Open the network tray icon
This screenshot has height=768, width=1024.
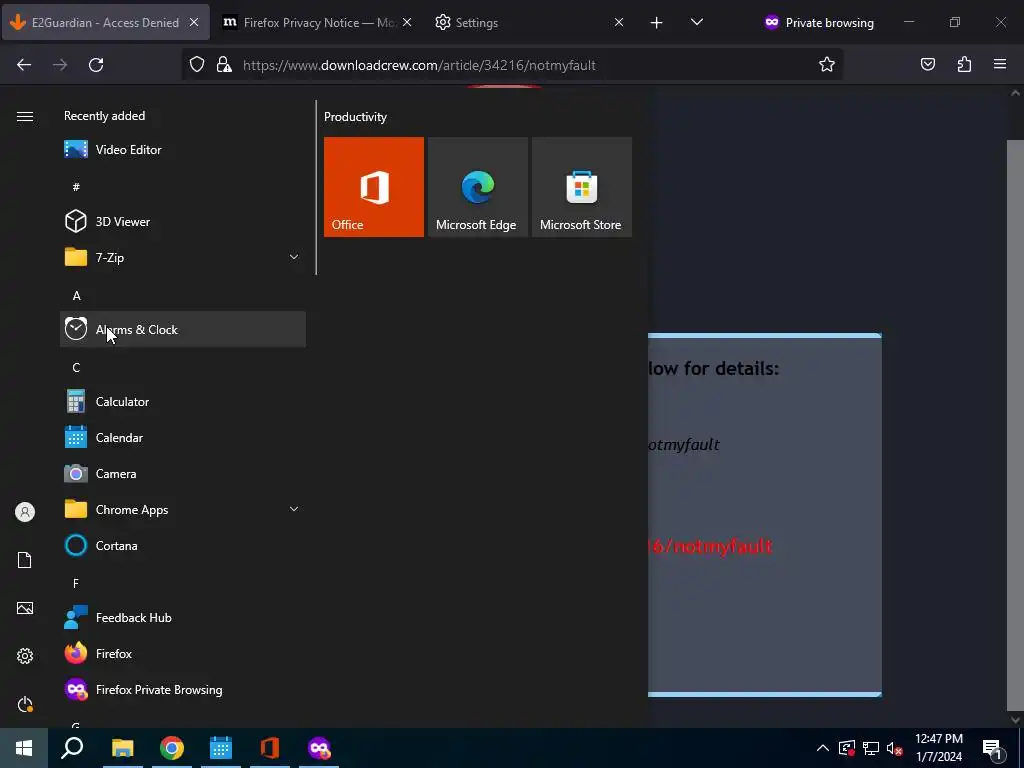click(871, 748)
